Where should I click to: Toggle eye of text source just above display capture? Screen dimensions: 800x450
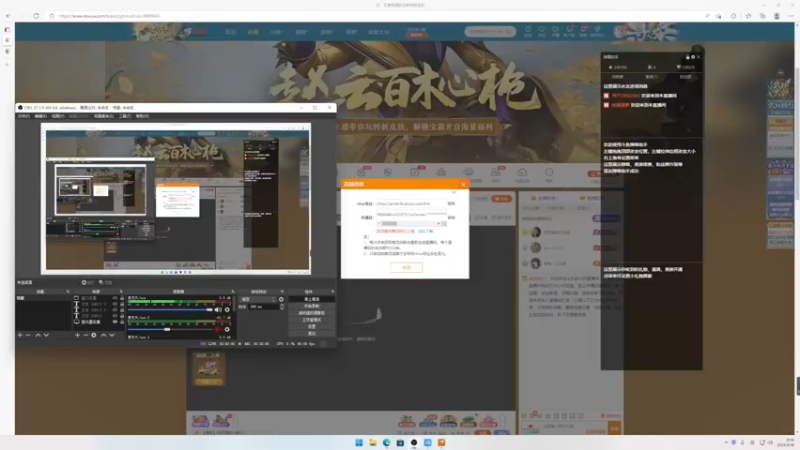pyautogui.click(x=115, y=316)
